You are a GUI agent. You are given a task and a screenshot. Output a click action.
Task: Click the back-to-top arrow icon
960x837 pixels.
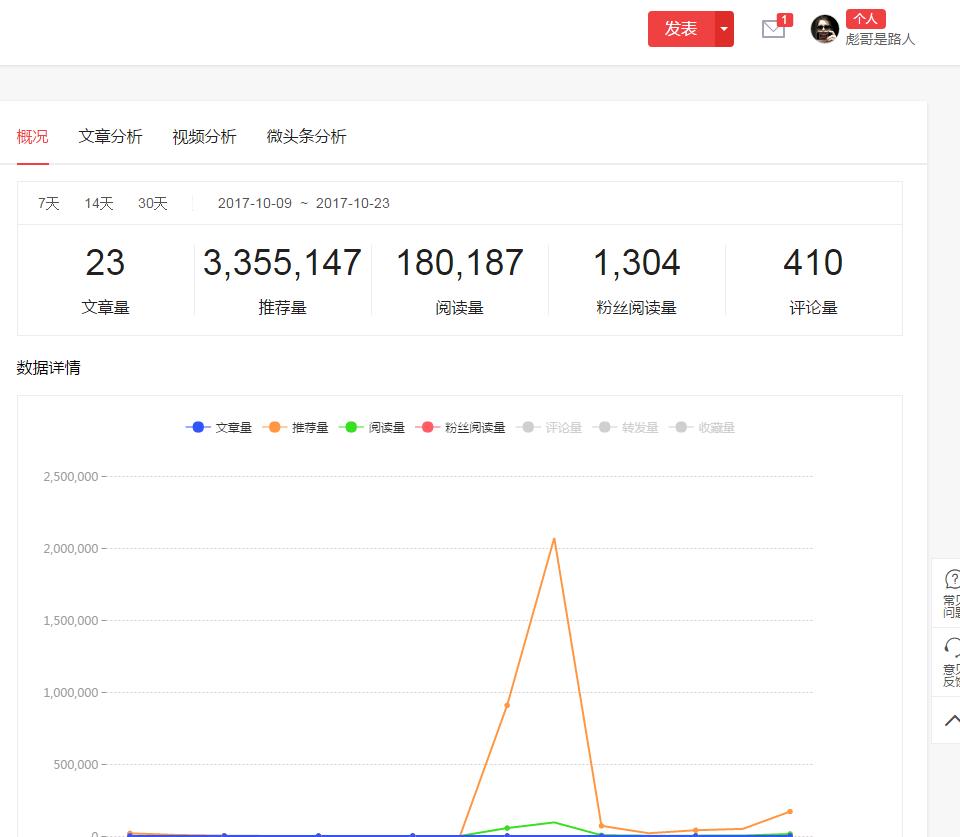click(951, 720)
